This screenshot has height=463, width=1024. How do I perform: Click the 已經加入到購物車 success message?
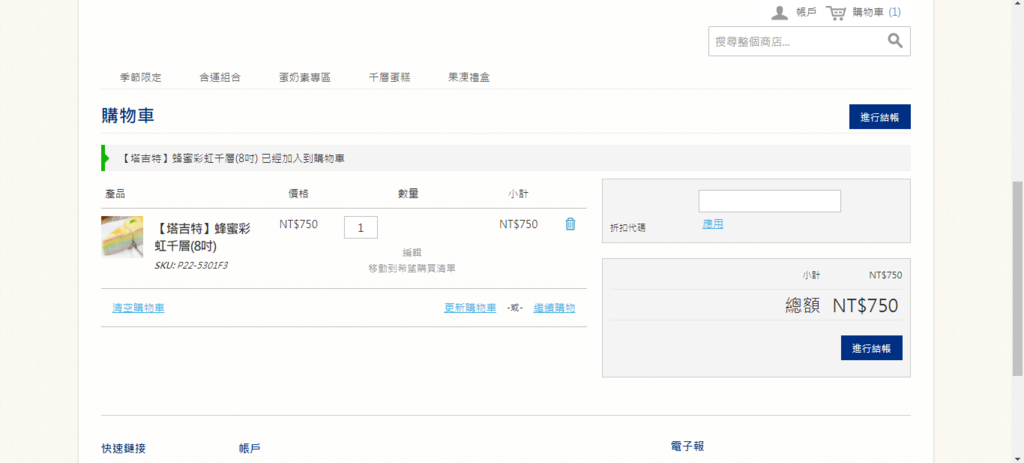point(505,158)
